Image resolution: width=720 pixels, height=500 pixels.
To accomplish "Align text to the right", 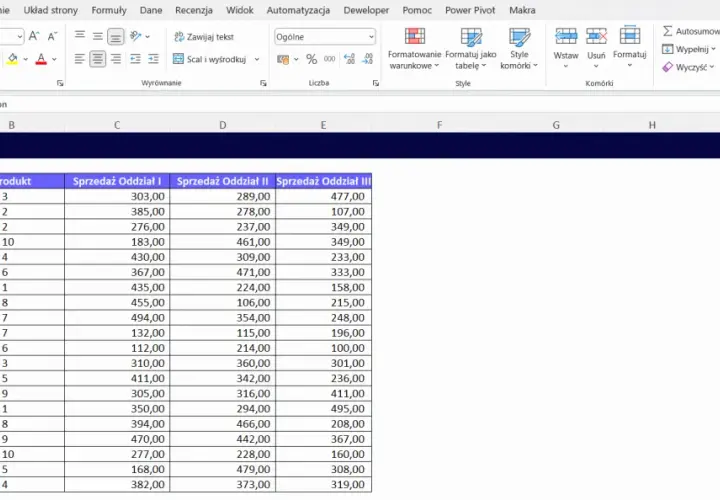I will pos(116,59).
